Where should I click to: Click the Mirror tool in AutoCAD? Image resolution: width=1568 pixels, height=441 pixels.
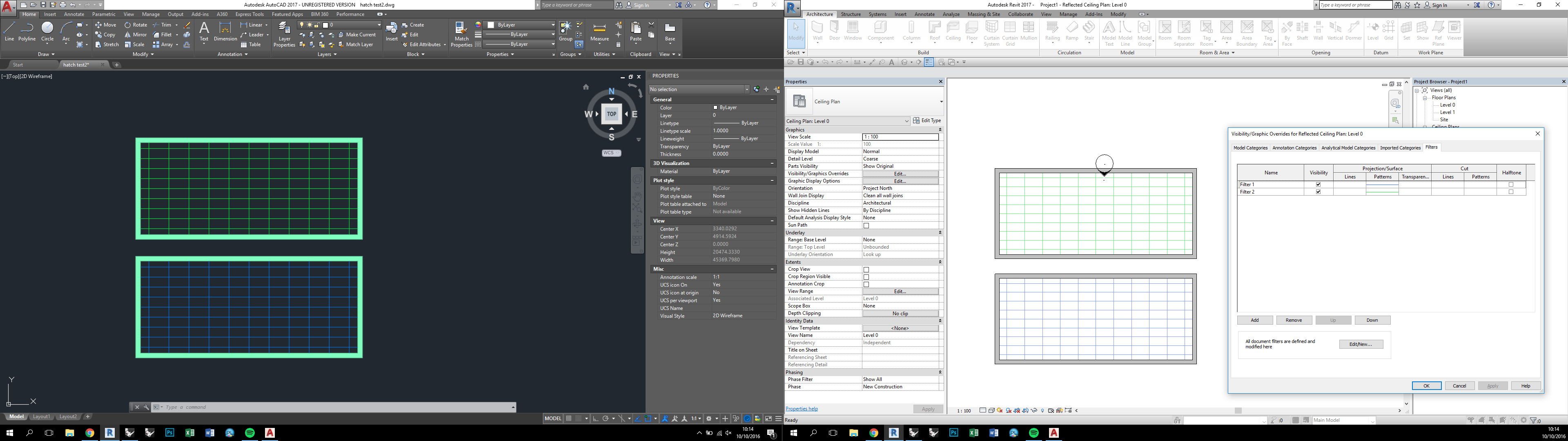pos(135,35)
